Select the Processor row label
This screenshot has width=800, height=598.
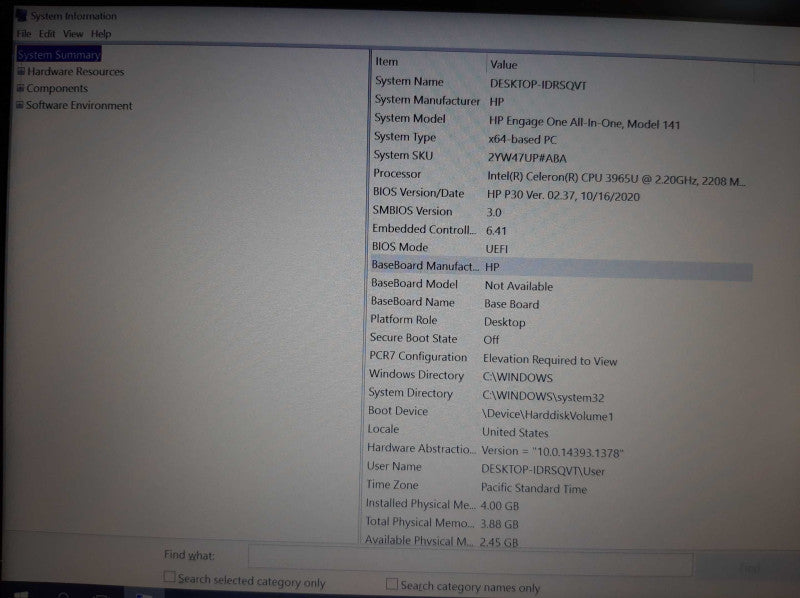[397, 173]
